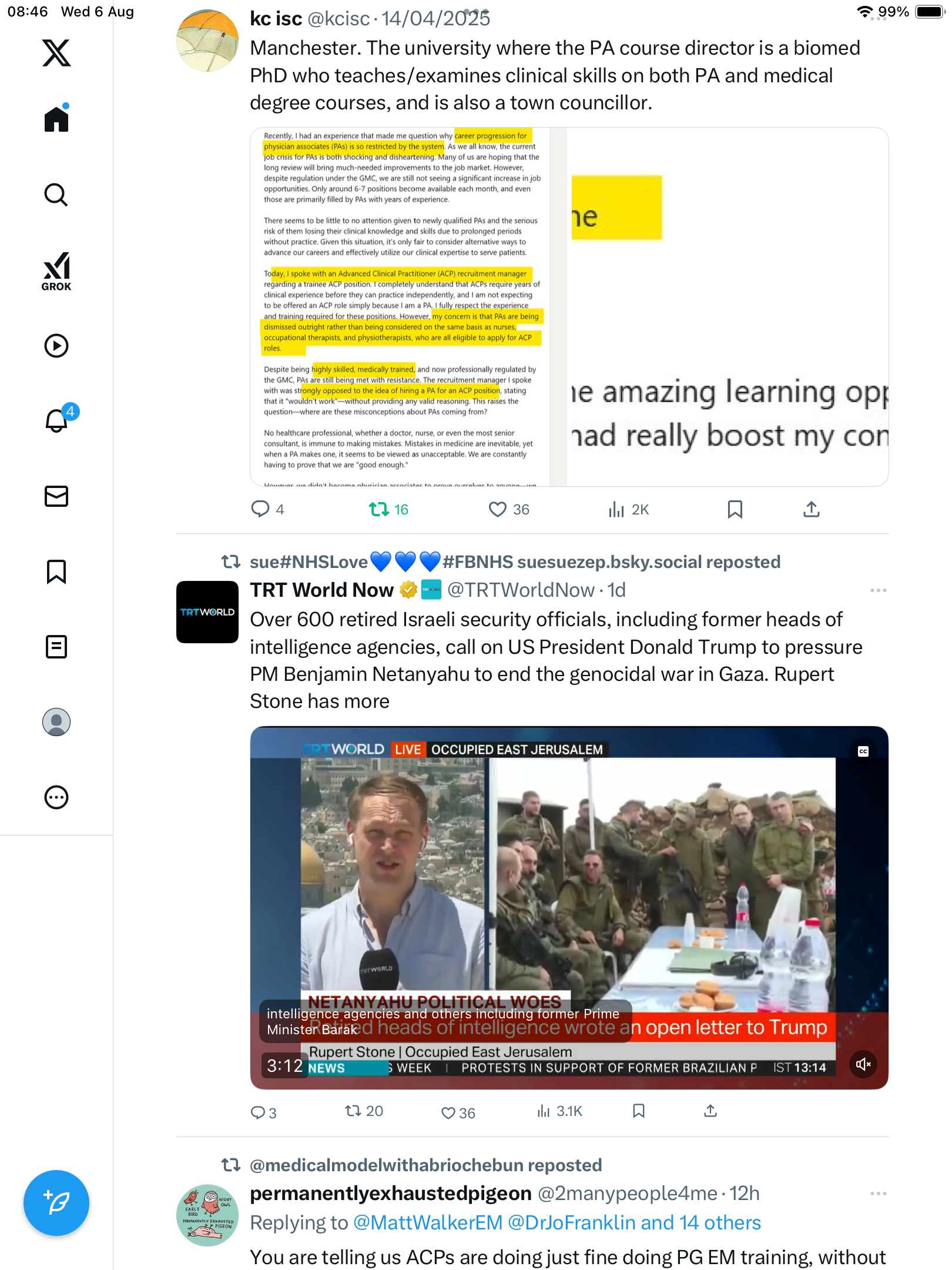This screenshot has width=952, height=1270.
Task: Bookmark the kc isc post
Action: point(735,509)
